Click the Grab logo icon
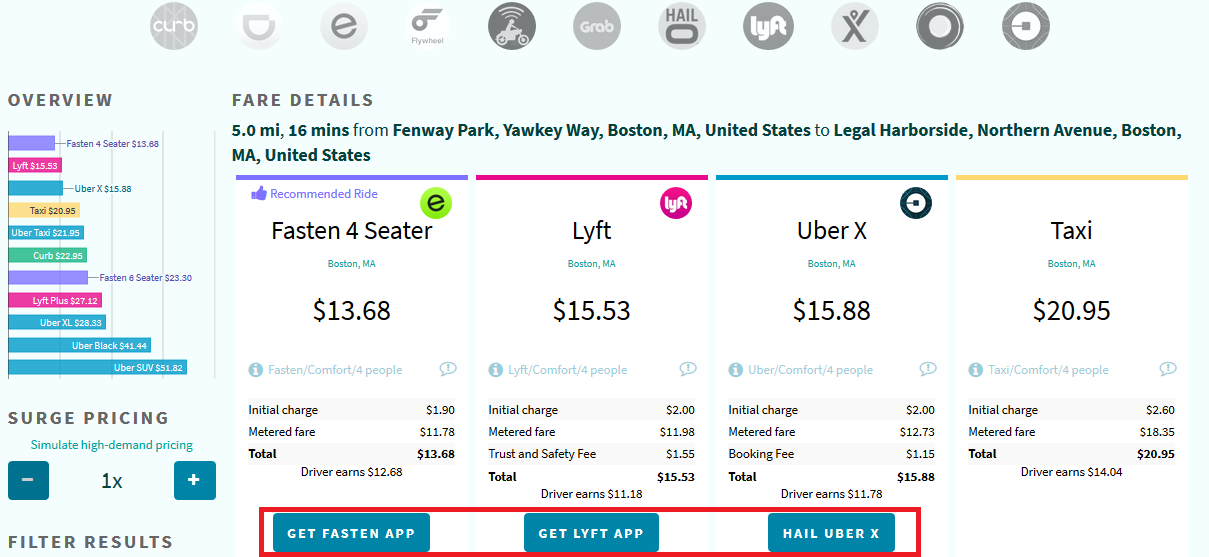This screenshot has height=557, width=1209. tap(597, 27)
